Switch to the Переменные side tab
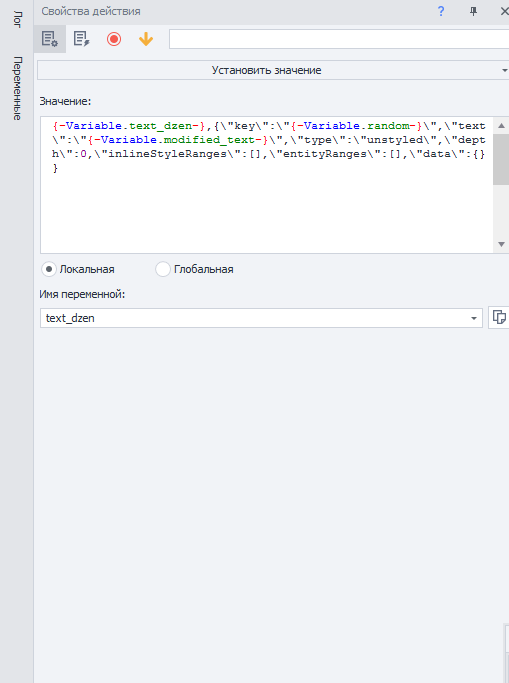The width and height of the screenshot is (509, 683). coord(17,88)
